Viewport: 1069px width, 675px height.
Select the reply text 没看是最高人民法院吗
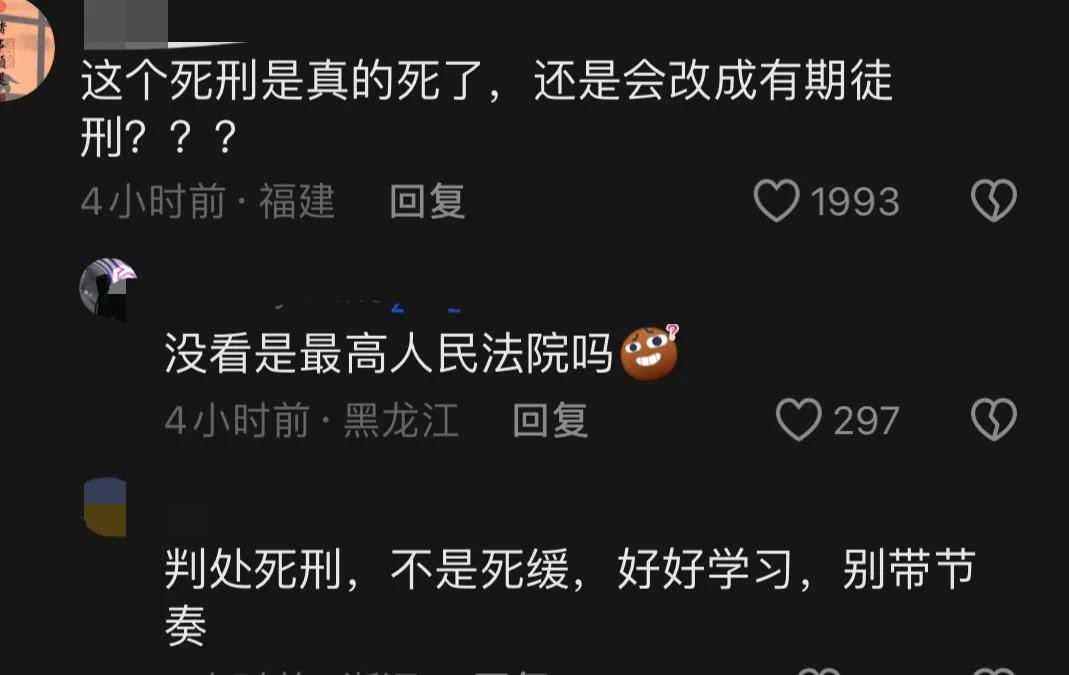(x=389, y=353)
